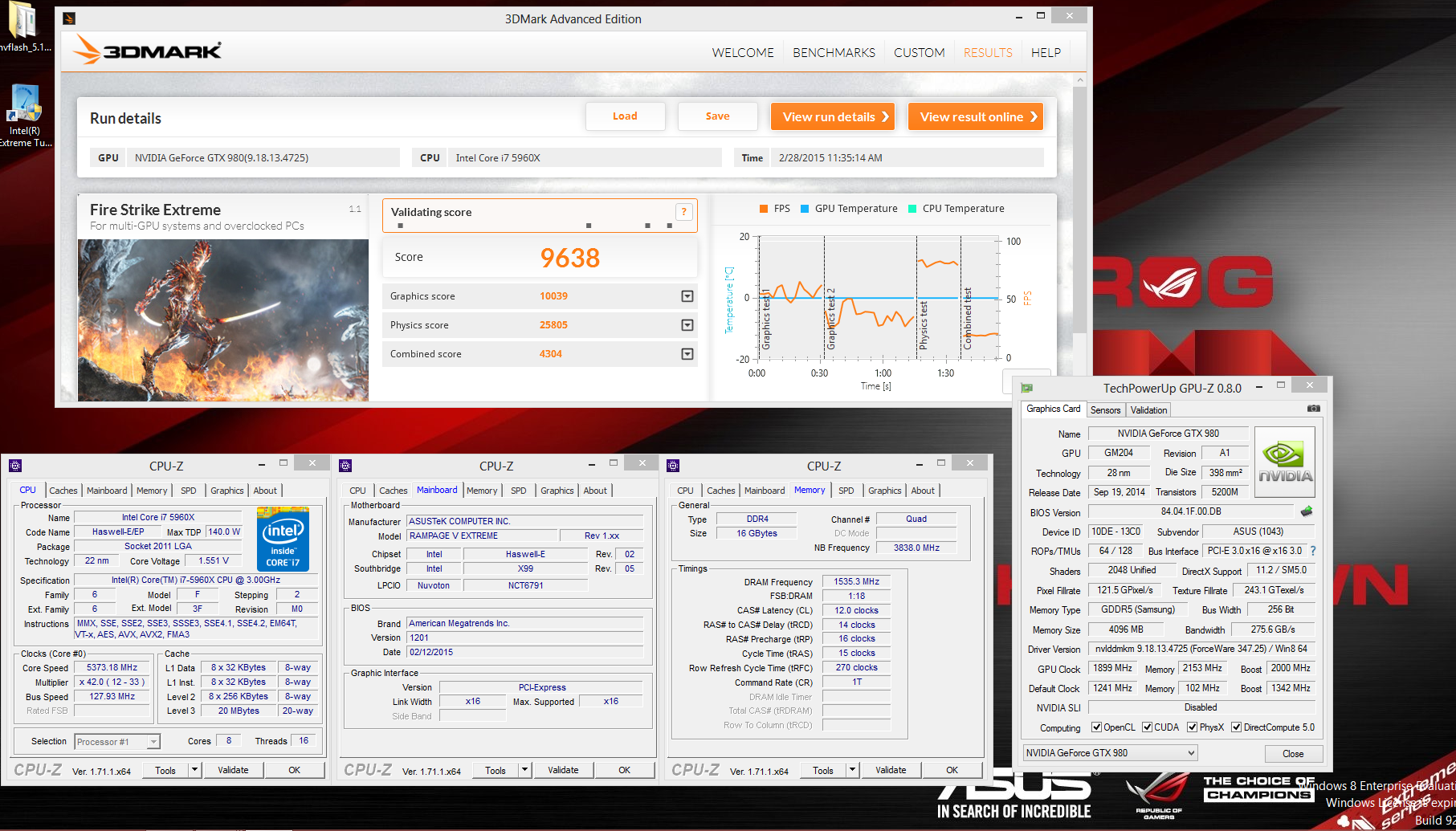Click the overall score 9638
The height and width of the screenshot is (831, 1456).
[x=570, y=258]
